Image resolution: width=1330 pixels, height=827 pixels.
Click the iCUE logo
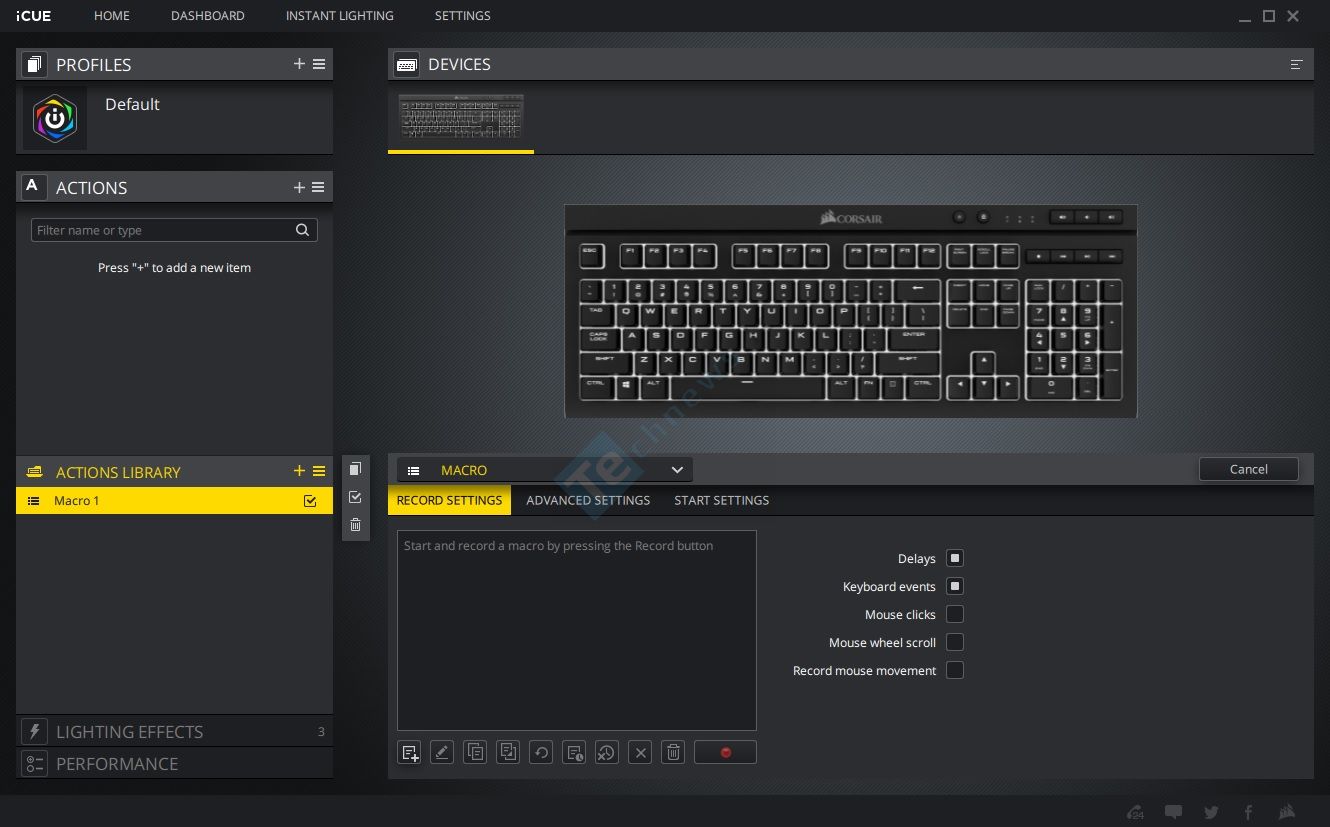(34, 16)
